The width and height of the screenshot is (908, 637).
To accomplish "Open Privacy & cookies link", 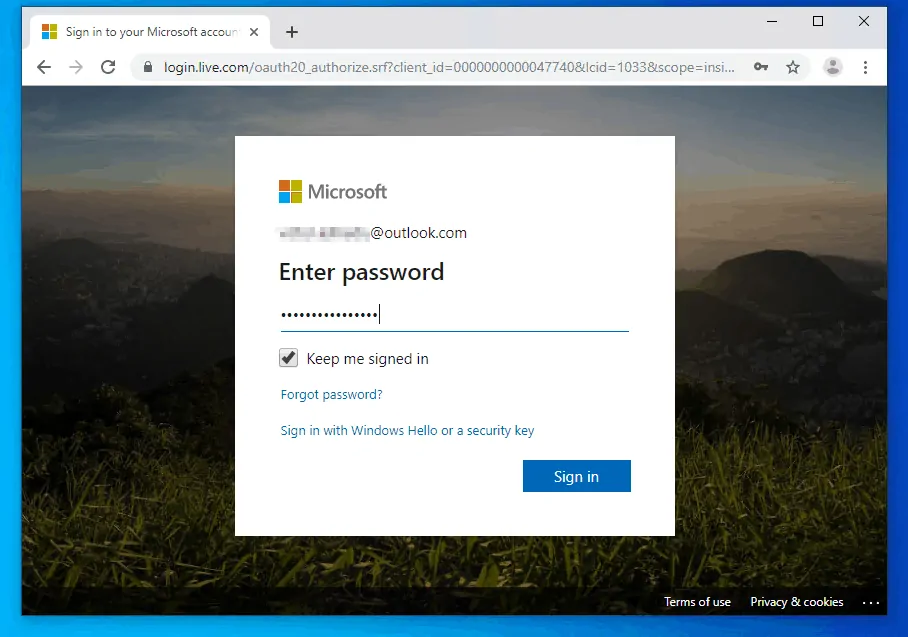I will coord(796,602).
